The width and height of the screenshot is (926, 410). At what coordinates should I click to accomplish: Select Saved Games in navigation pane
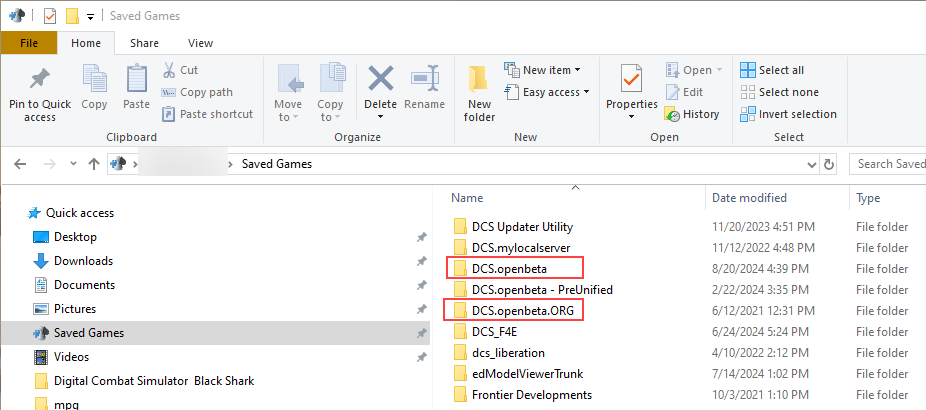[215, 333]
